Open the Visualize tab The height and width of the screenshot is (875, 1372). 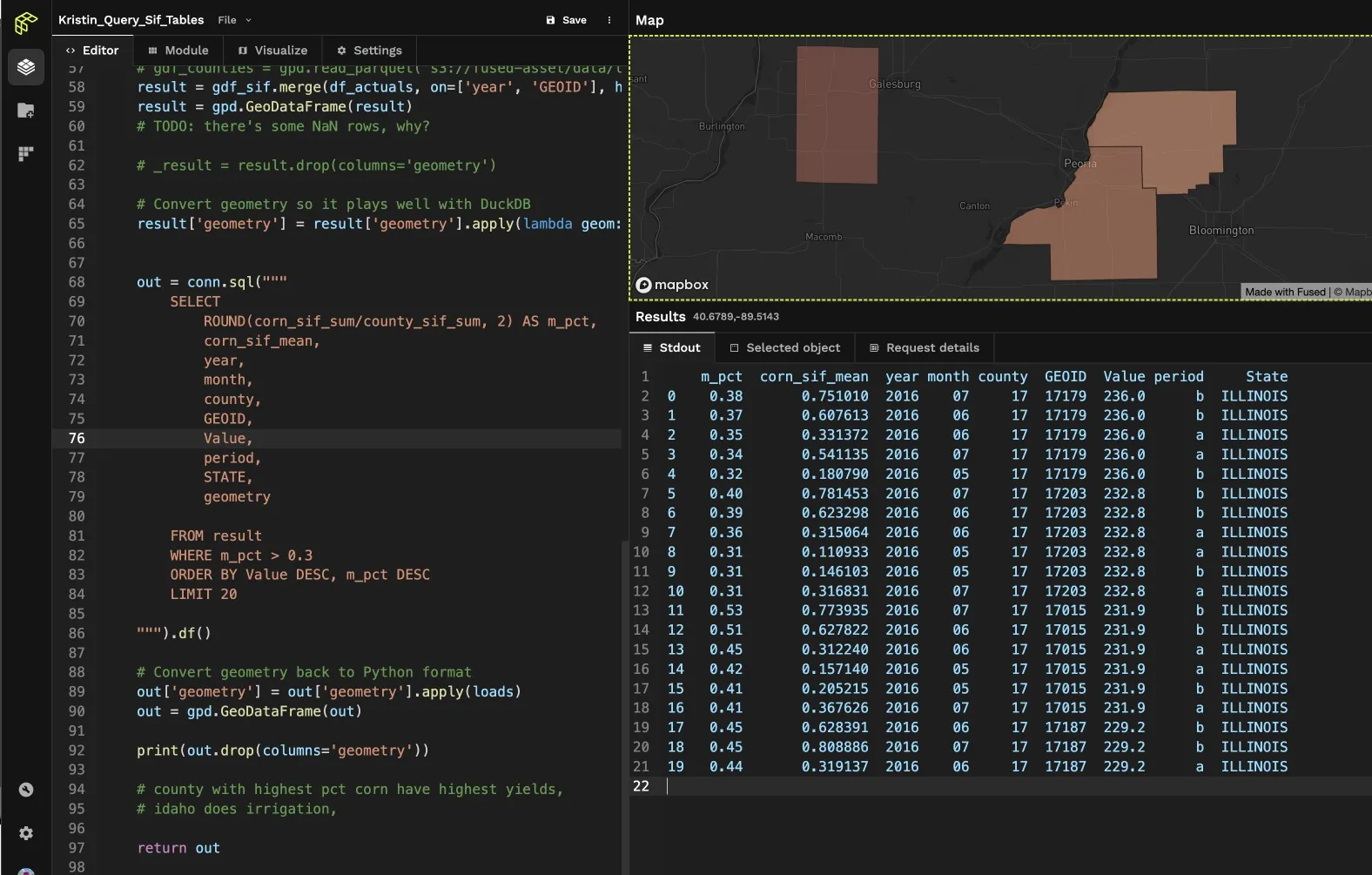pos(272,50)
